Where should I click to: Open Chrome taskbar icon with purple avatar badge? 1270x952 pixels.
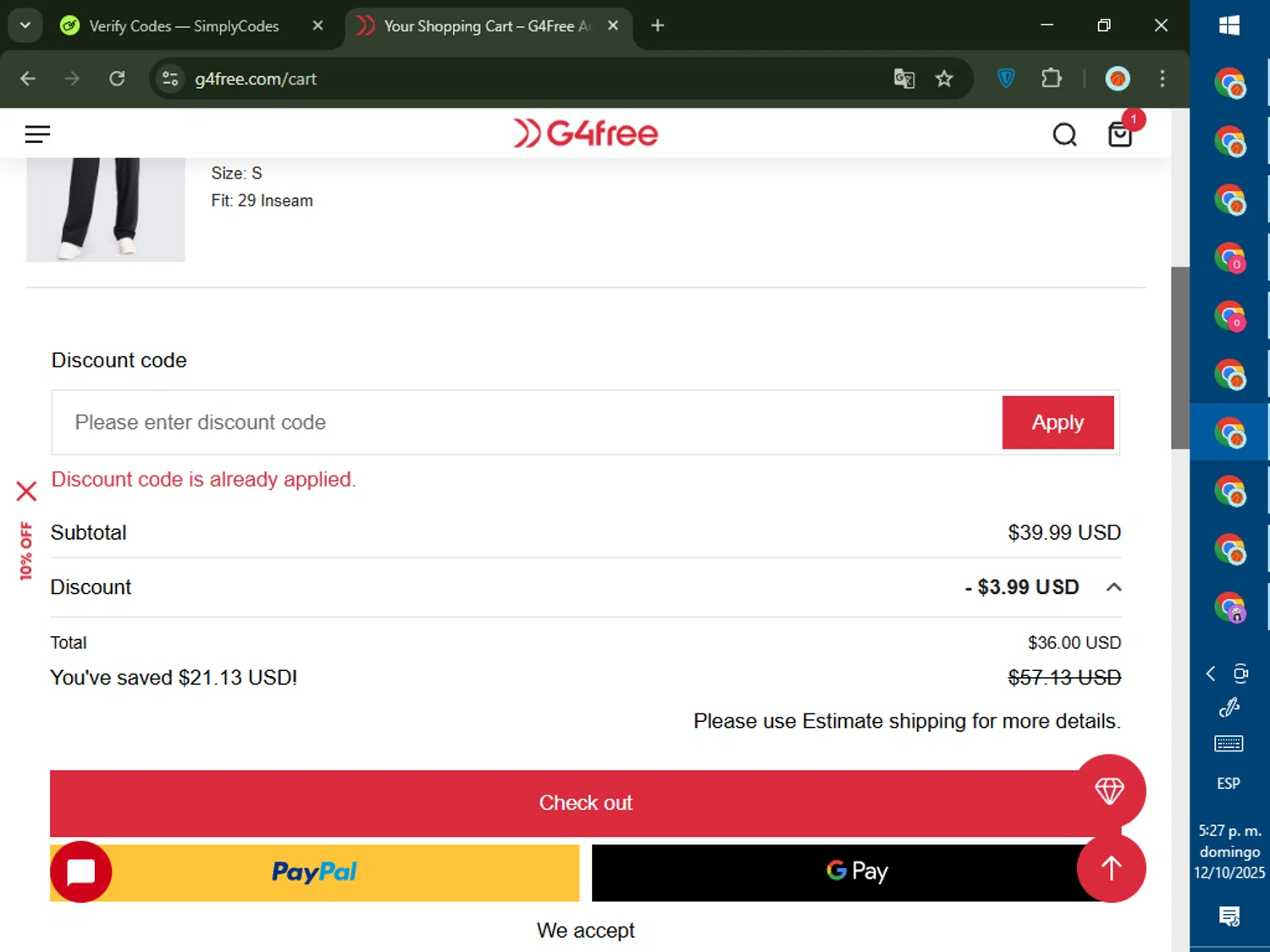coord(1229,607)
